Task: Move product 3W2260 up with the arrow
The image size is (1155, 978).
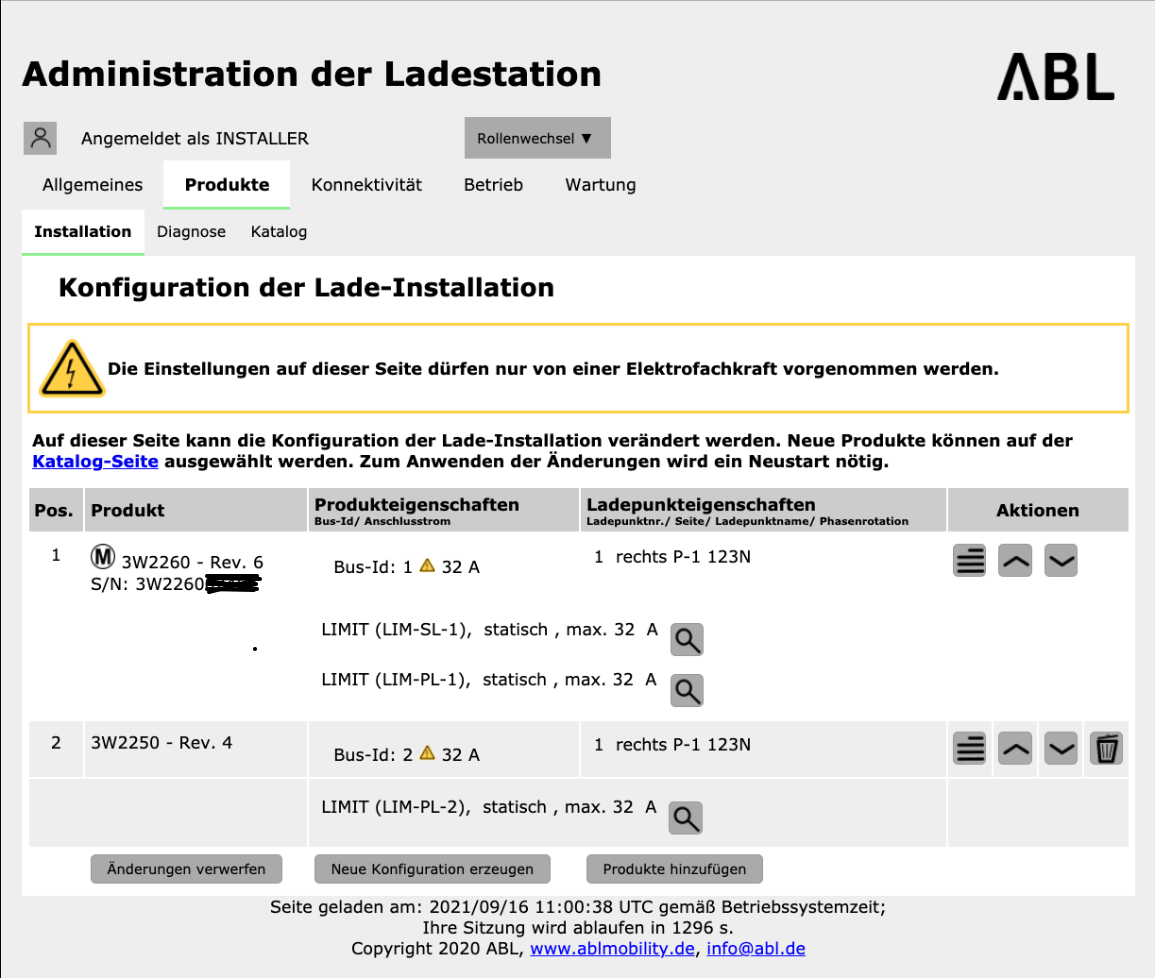Action: pyautogui.click(x=1015, y=561)
